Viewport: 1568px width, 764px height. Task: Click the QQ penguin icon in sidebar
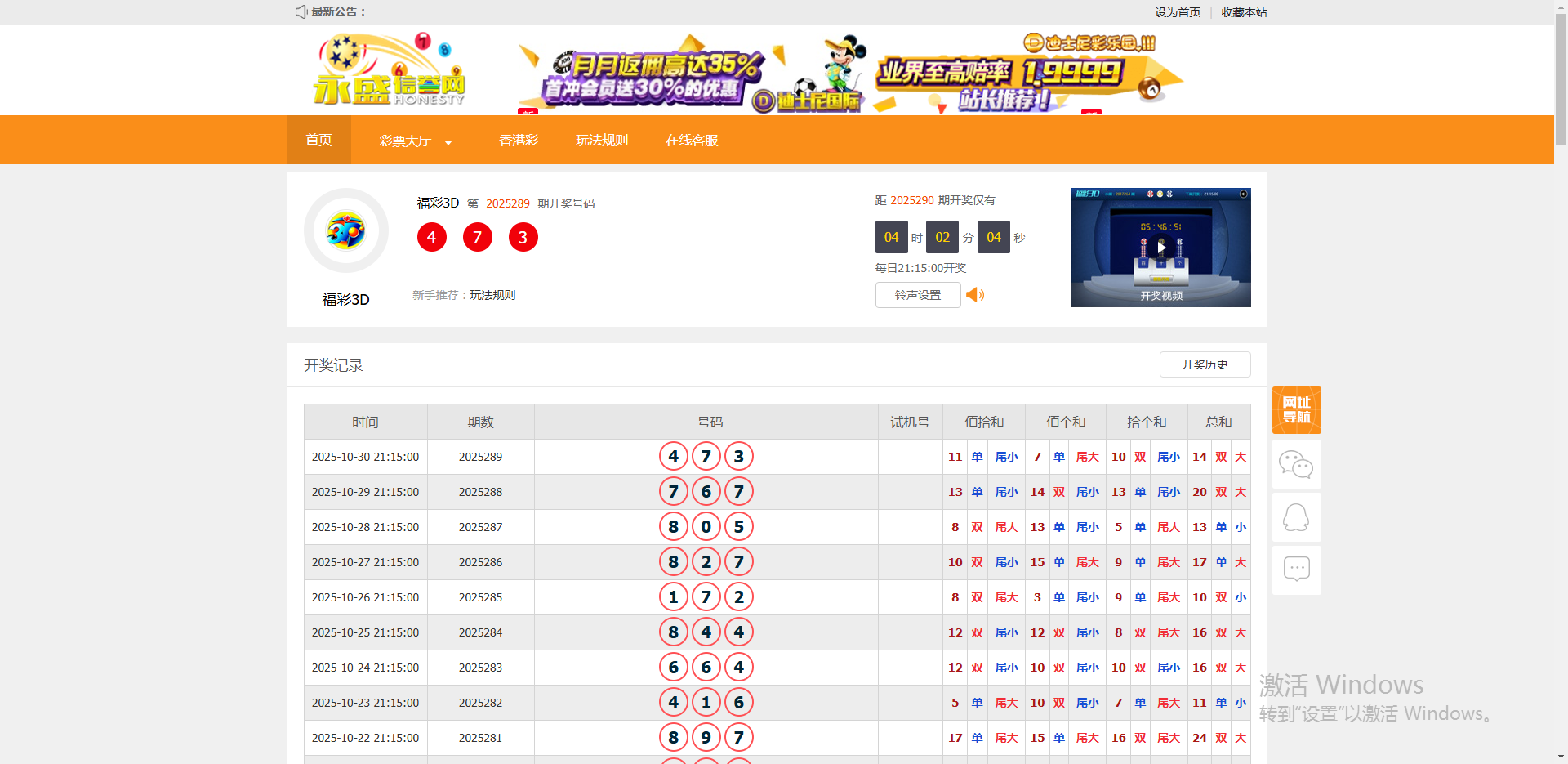pos(1296,517)
